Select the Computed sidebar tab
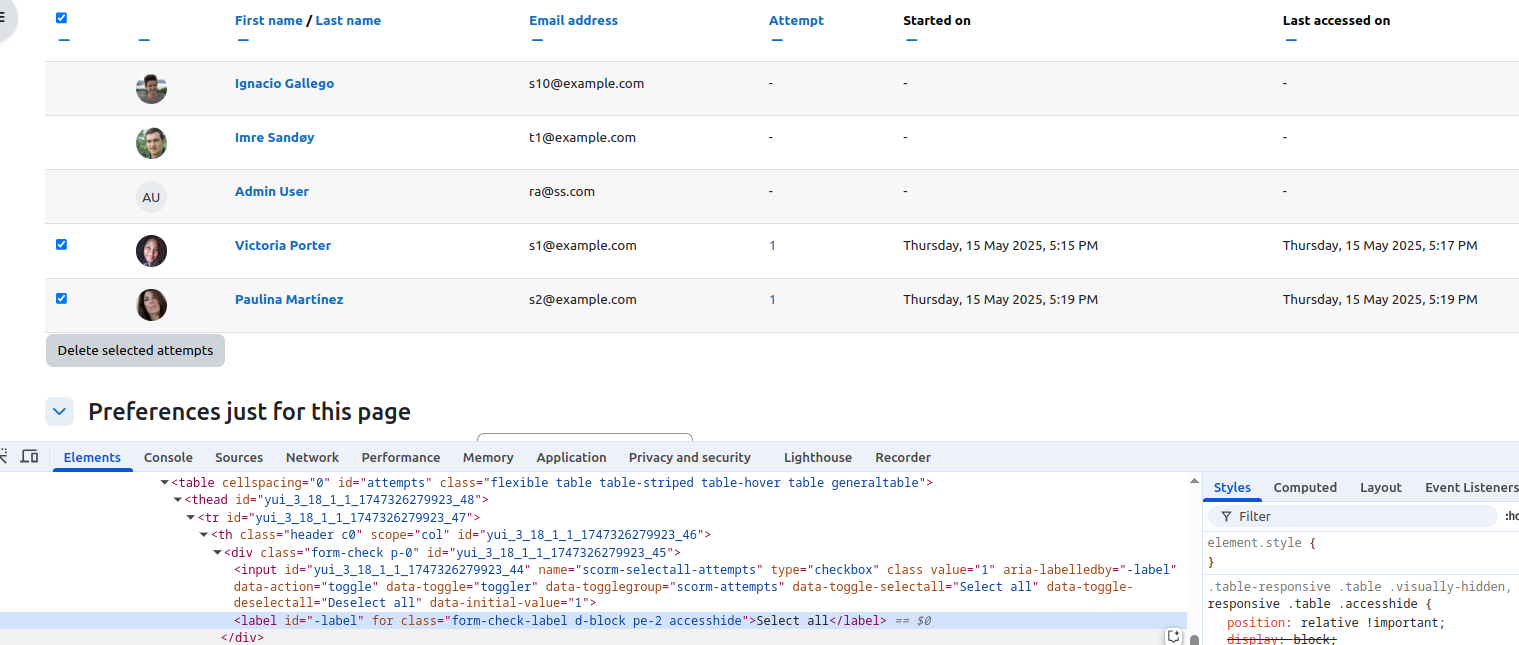The width and height of the screenshot is (1519, 645). [x=1305, y=487]
